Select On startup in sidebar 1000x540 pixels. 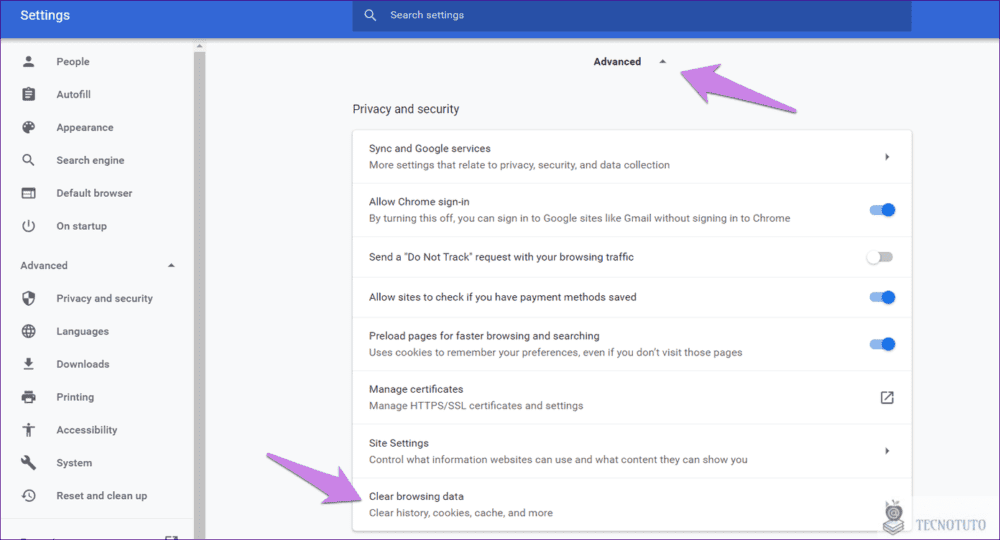click(82, 226)
